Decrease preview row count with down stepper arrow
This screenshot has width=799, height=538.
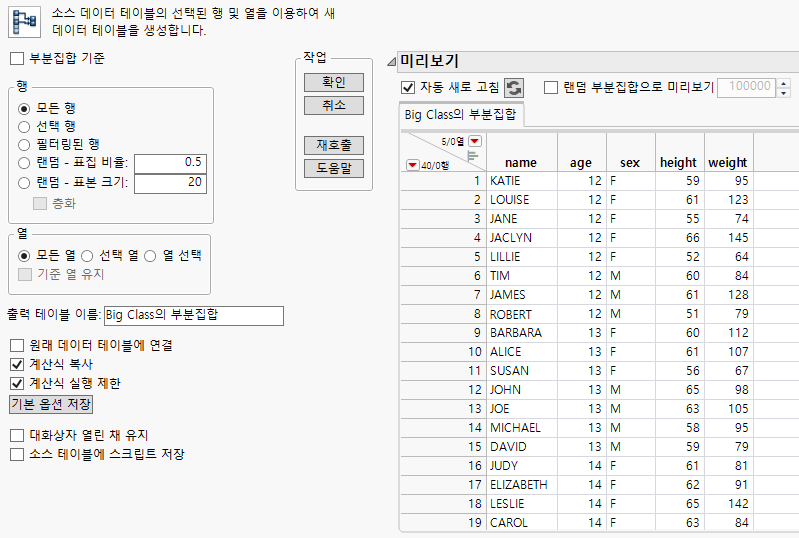click(784, 93)
